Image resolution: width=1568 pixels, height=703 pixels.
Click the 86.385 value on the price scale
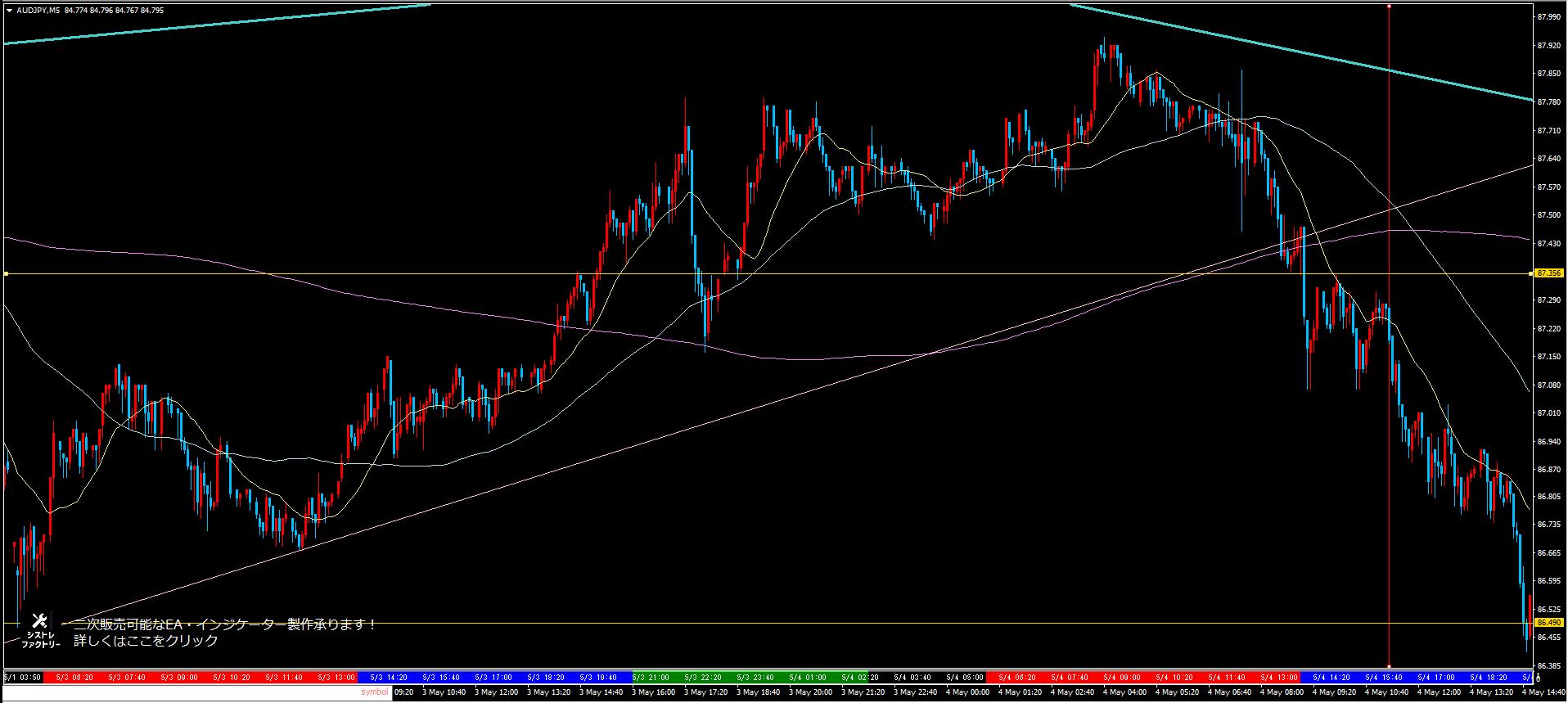tap(1547, 665)
